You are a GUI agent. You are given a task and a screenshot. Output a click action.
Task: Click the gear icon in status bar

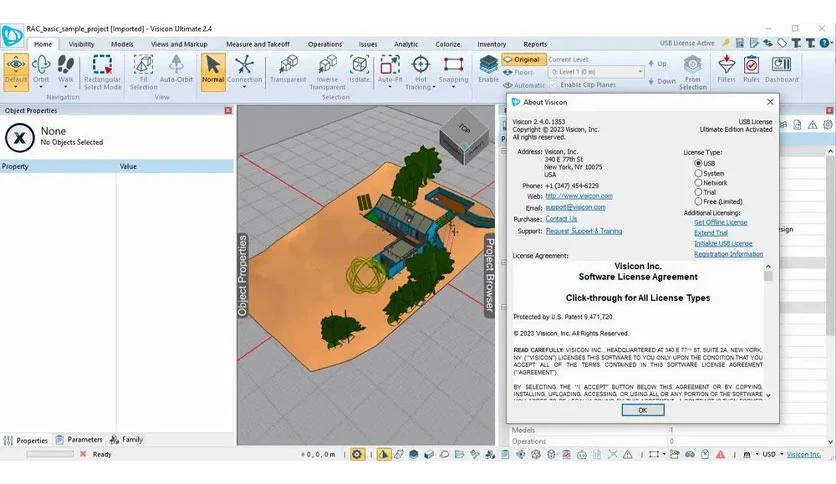click(x=357, y=454)
